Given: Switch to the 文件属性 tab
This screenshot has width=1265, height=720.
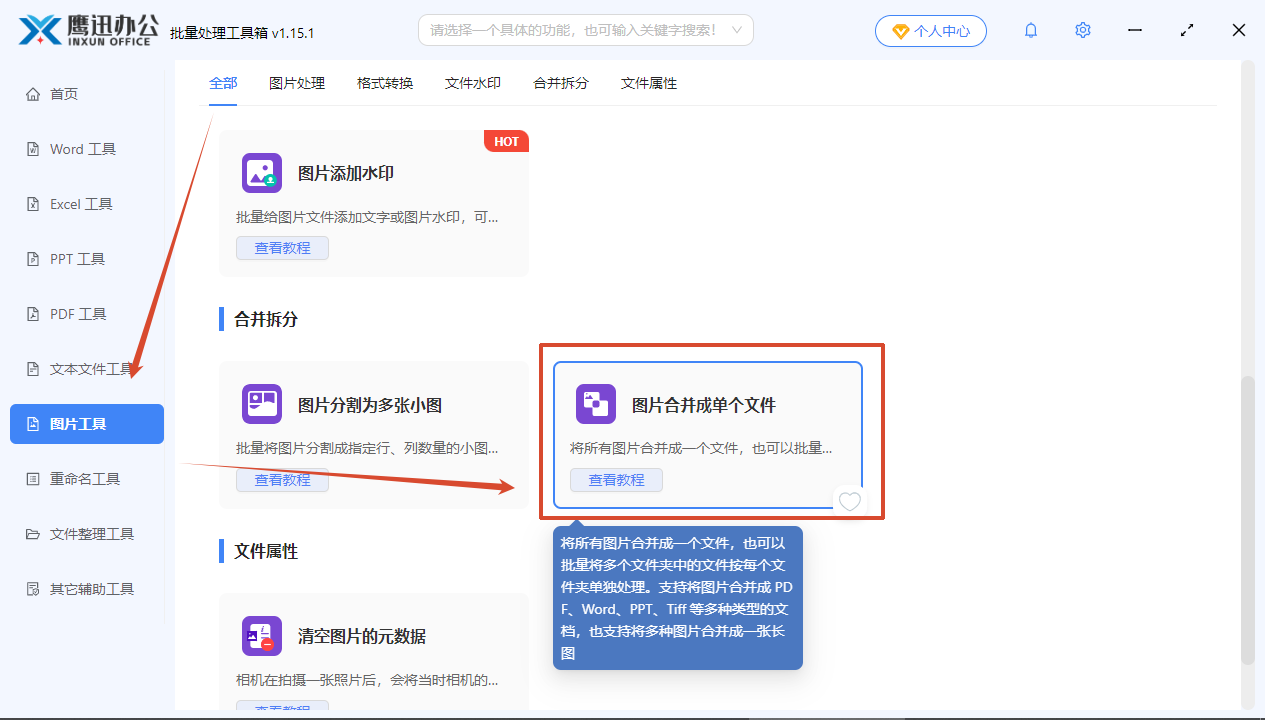Looking at the screenshot, I should 649,83.
